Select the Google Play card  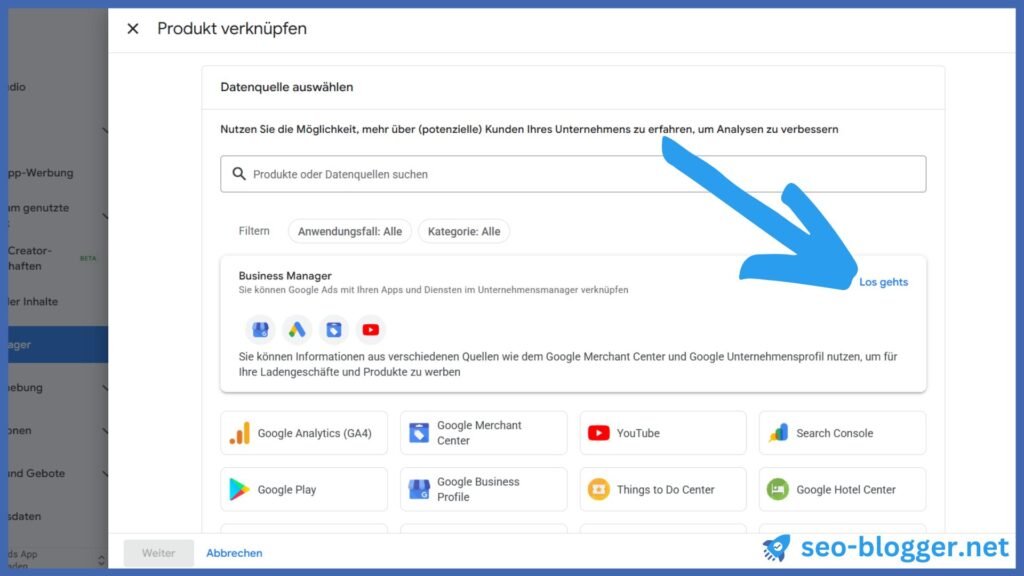pos(304,489)
